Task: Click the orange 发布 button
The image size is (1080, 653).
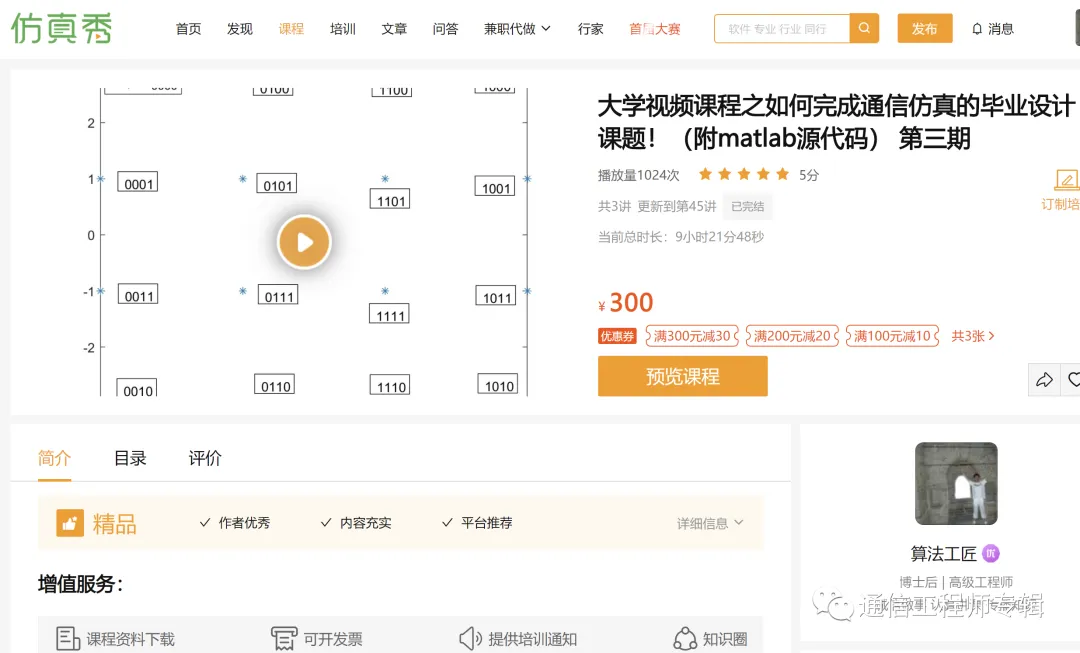Action: 924,28
